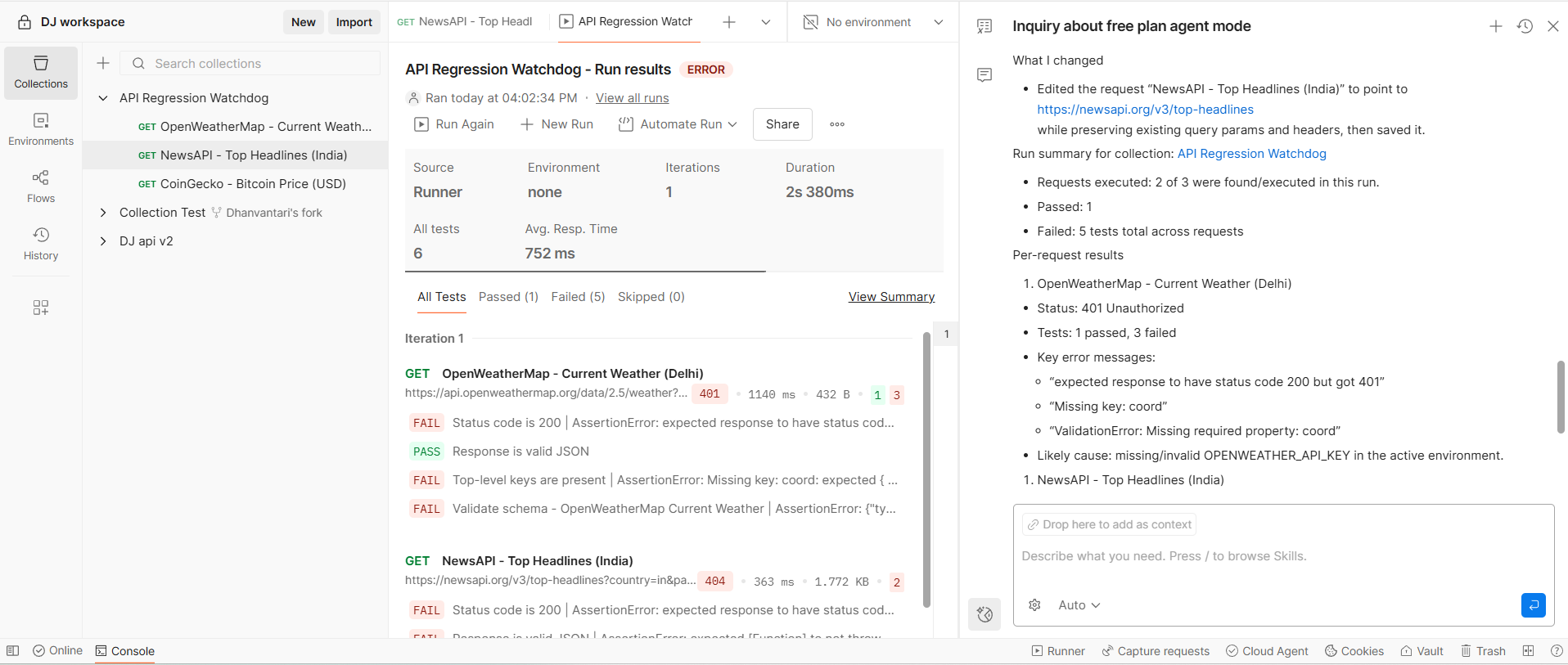Open the Environments sidebar panel
The image size is (1568, 665).
tap(41, 130)
